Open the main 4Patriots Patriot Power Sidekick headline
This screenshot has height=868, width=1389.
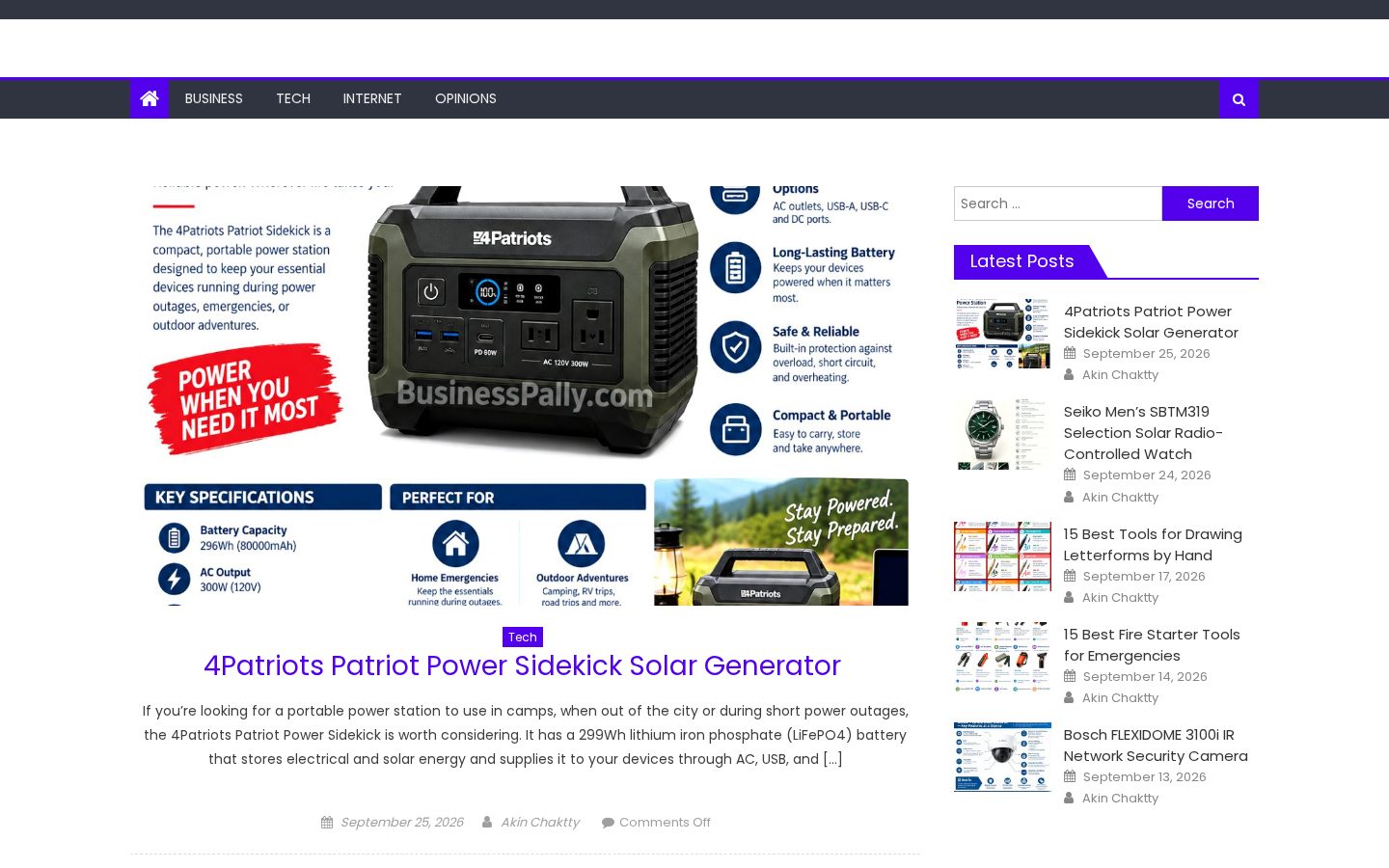(x=522, y=665)
